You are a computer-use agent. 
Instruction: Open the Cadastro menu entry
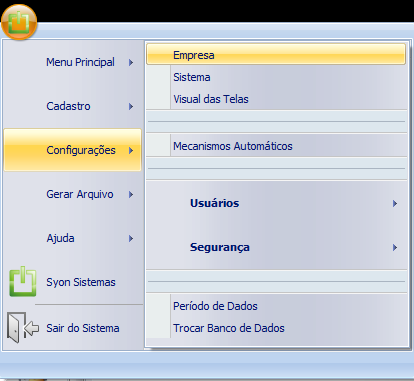(73, 106)
